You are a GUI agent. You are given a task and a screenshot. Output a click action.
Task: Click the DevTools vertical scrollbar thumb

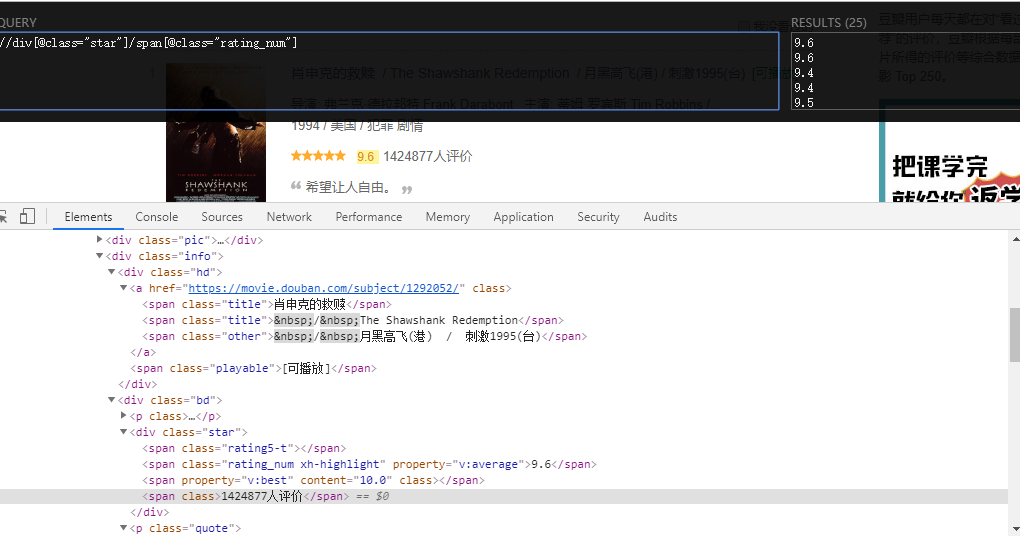coord(1015,334)
